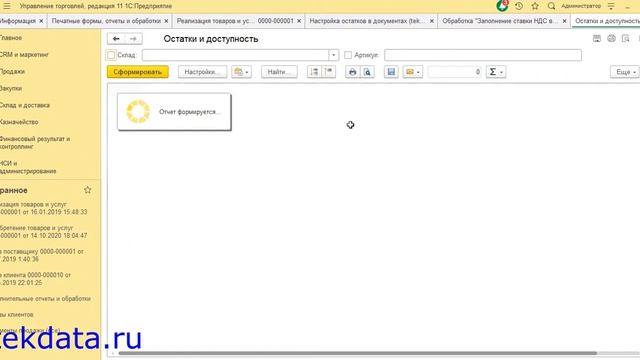The height and width of the screenshot is (360, 640).
Task: Close the Печатные формы tab
Action: pyautogui.click(x=166, y=21)
